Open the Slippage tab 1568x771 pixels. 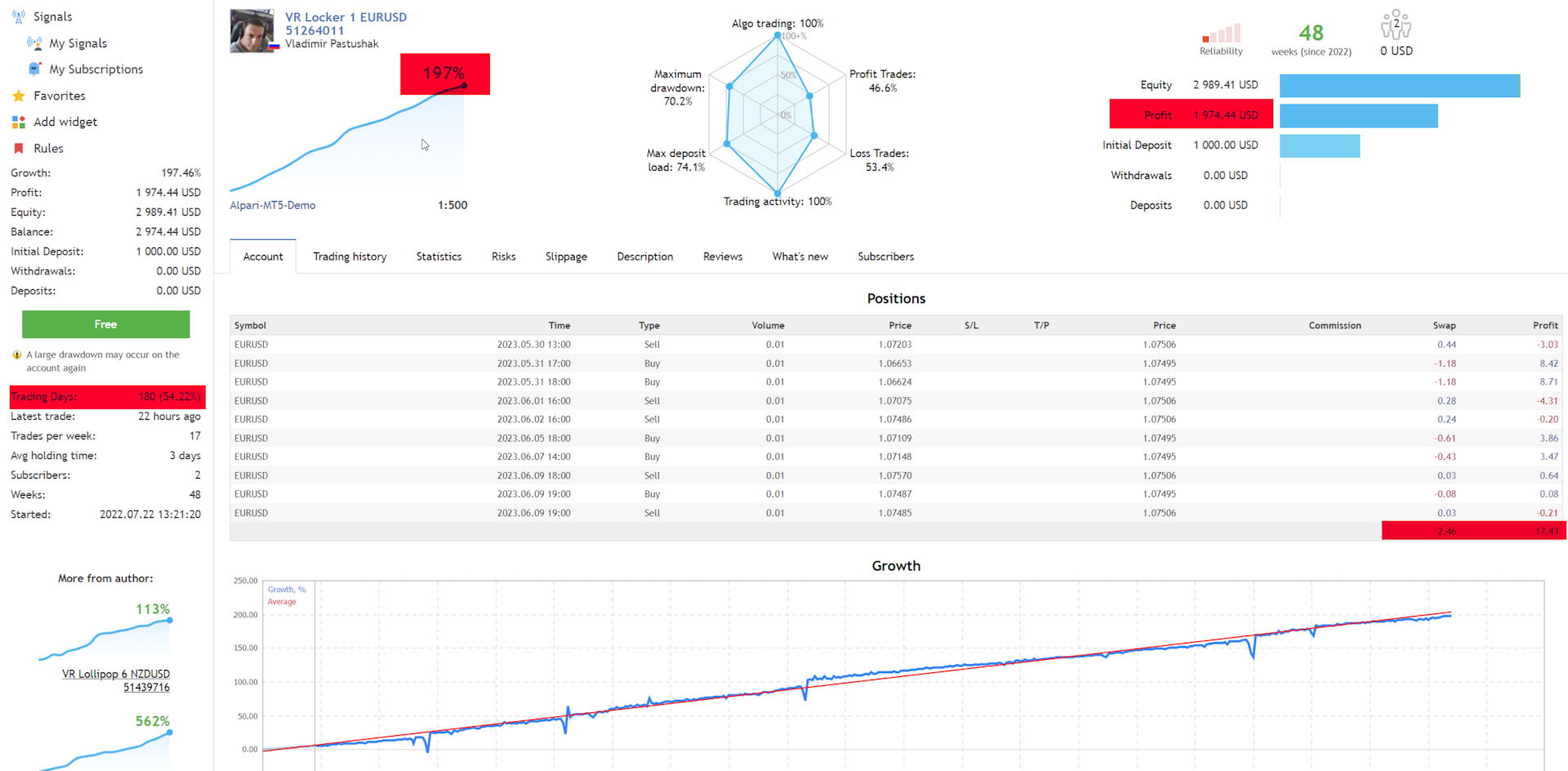(x=566, y=256)
